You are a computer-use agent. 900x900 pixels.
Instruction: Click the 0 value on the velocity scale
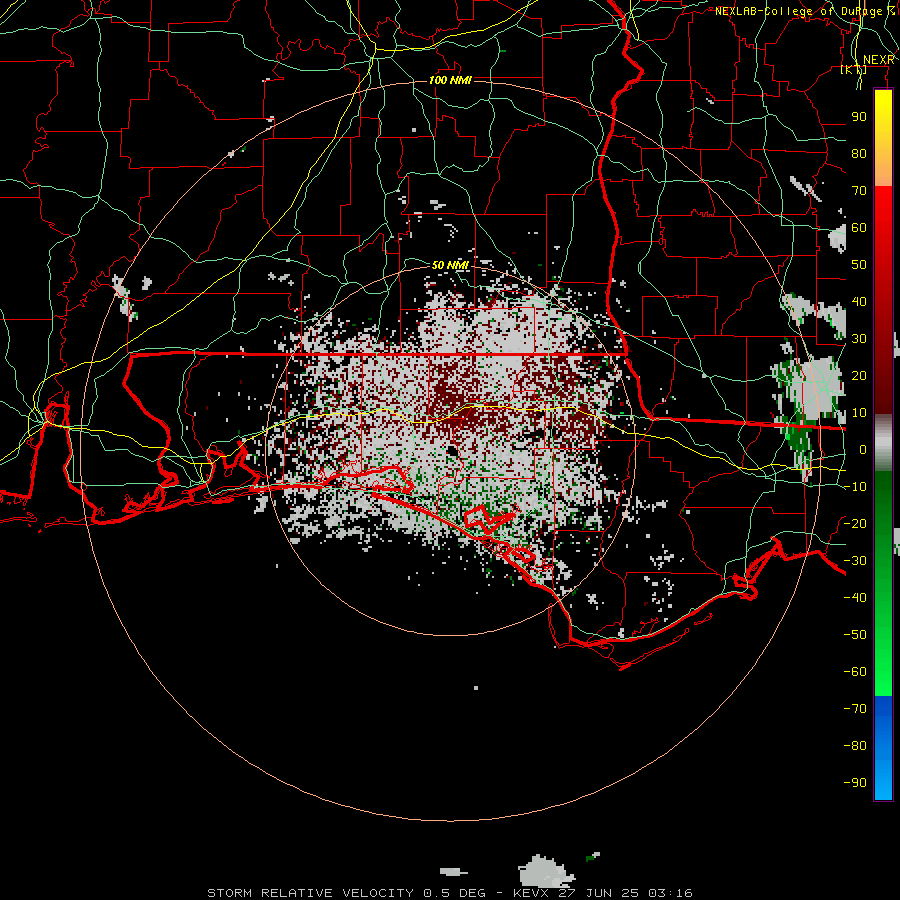(863, 449)
